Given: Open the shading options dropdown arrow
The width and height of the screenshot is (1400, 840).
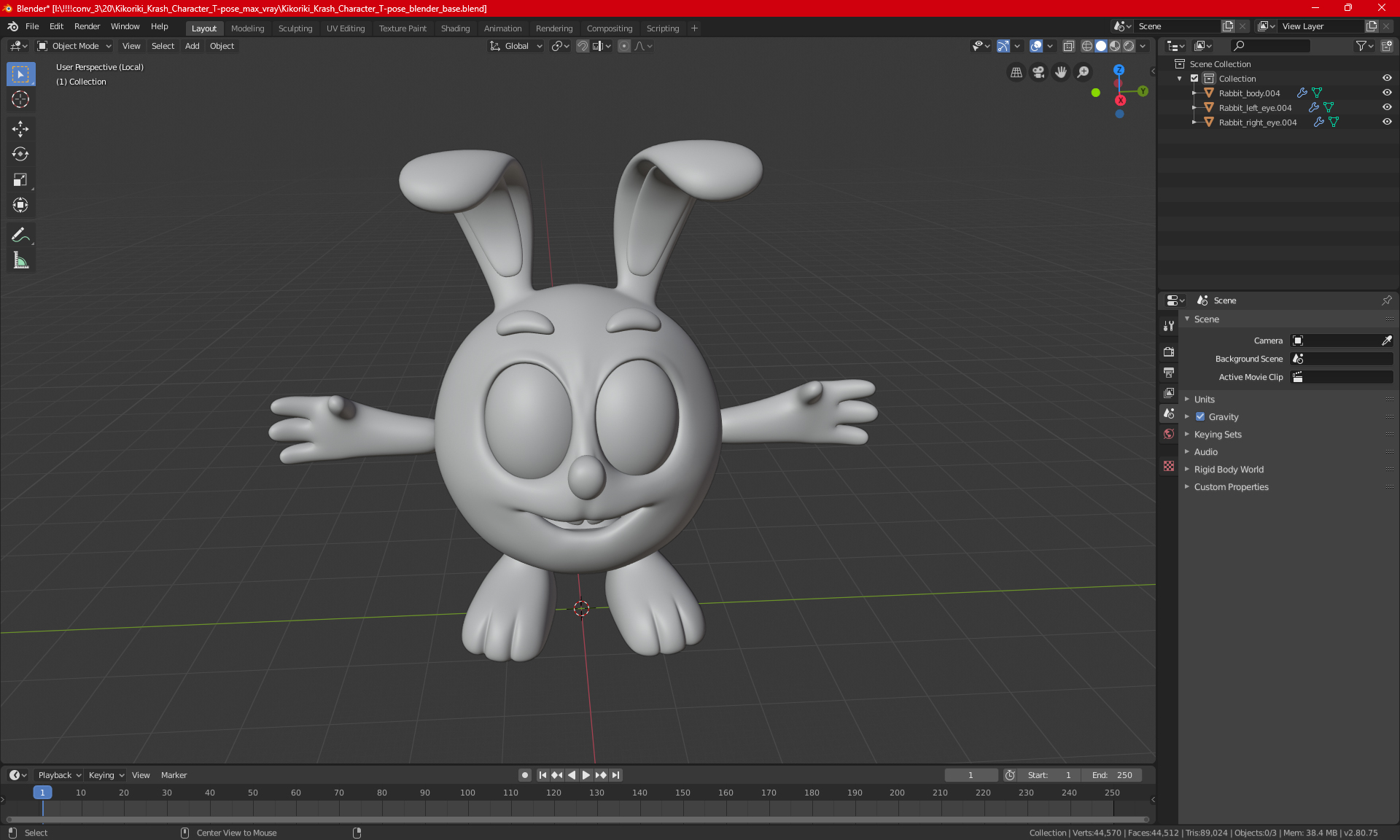Looking at the screenshot, I should (1143, 46).
